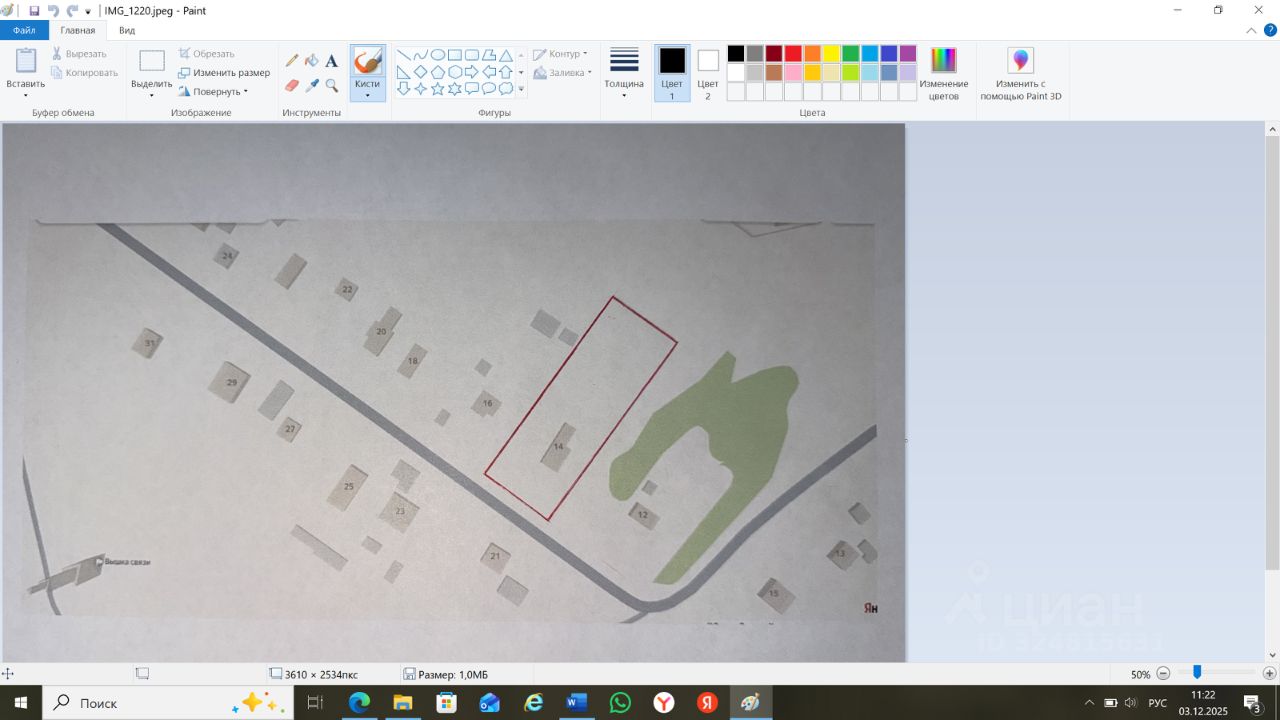Zoom out with the minus button
1280x720 pixels.
tap(1163, 674)
